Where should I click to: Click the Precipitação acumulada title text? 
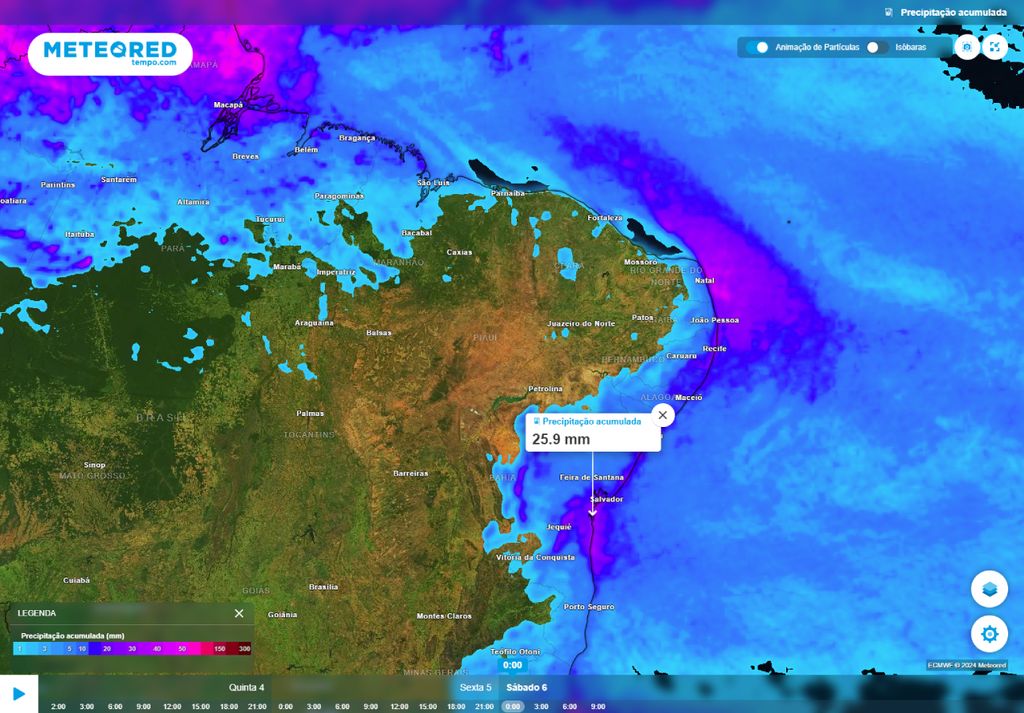coord(953,13)
